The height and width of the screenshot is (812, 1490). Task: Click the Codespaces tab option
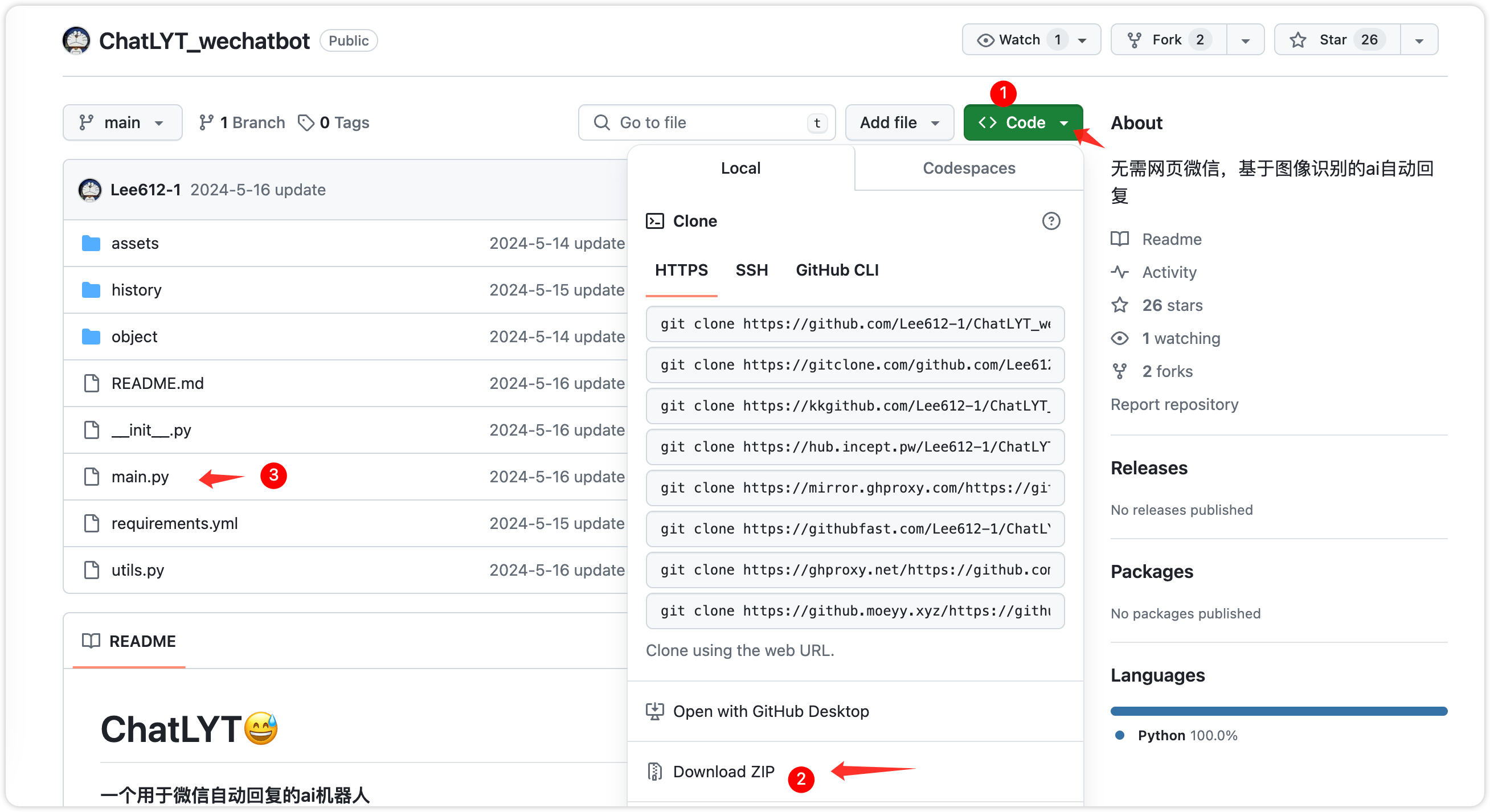[x=968, y=168]
